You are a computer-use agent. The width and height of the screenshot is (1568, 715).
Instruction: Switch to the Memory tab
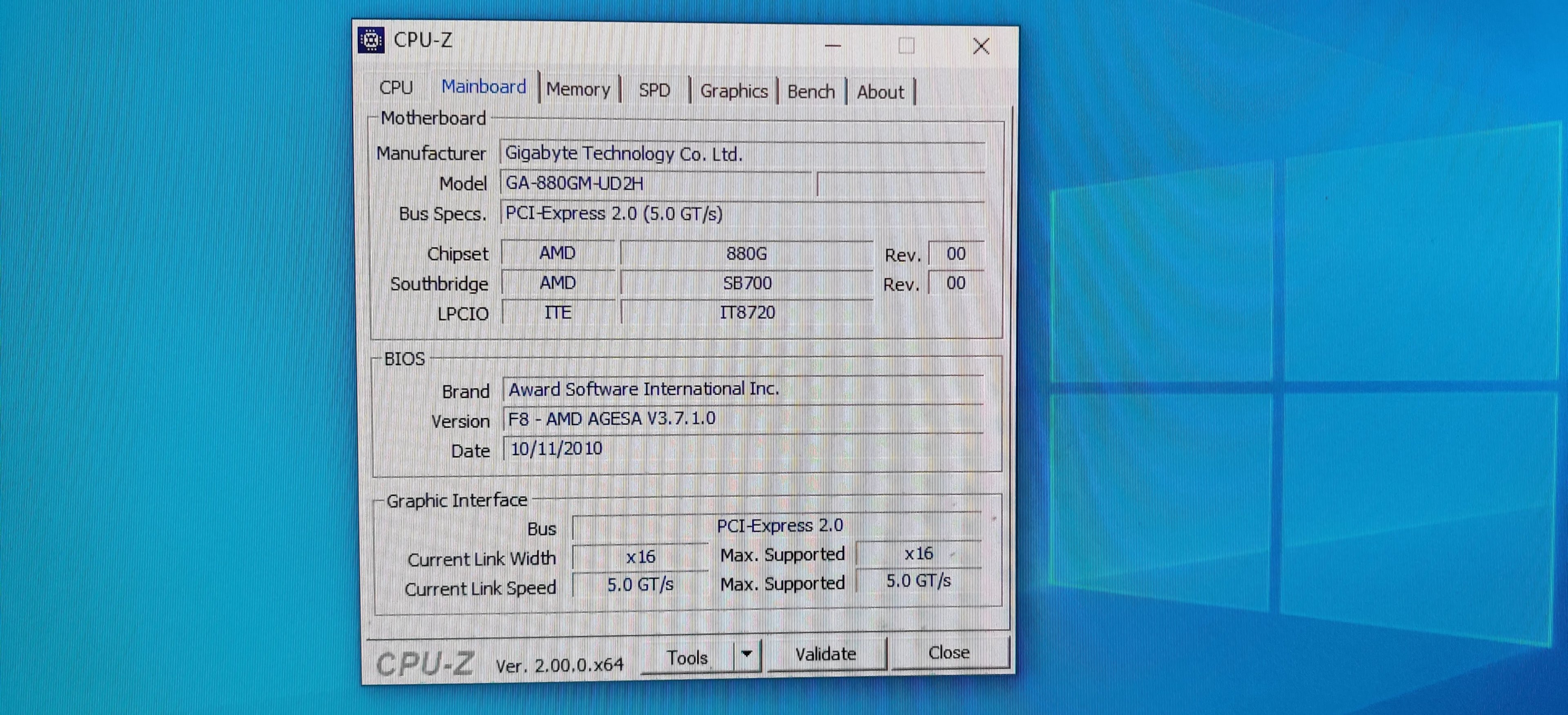pyautogui.click(x=578, y=89)
